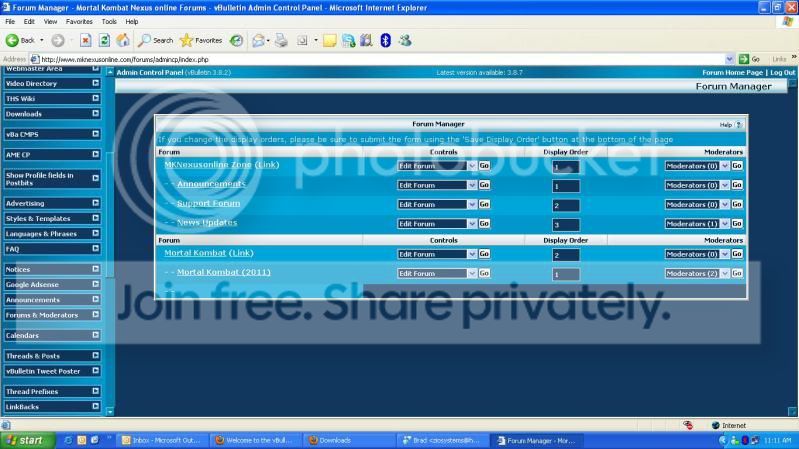Open the Mortal Kombat (Link) forum
Screen dimensions: 799x449
(209, 253)
